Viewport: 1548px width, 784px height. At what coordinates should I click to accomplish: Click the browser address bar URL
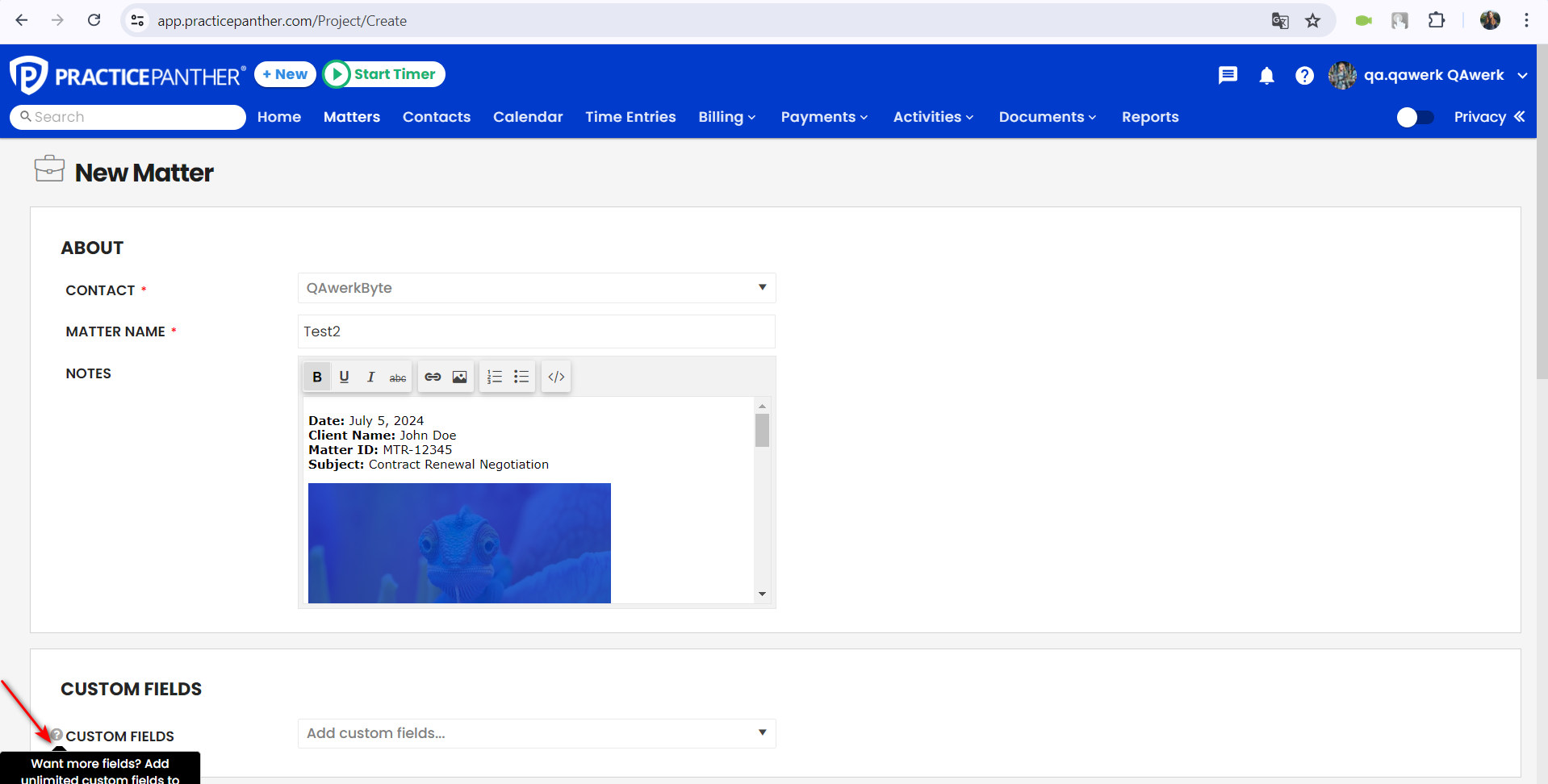(282, 21)
